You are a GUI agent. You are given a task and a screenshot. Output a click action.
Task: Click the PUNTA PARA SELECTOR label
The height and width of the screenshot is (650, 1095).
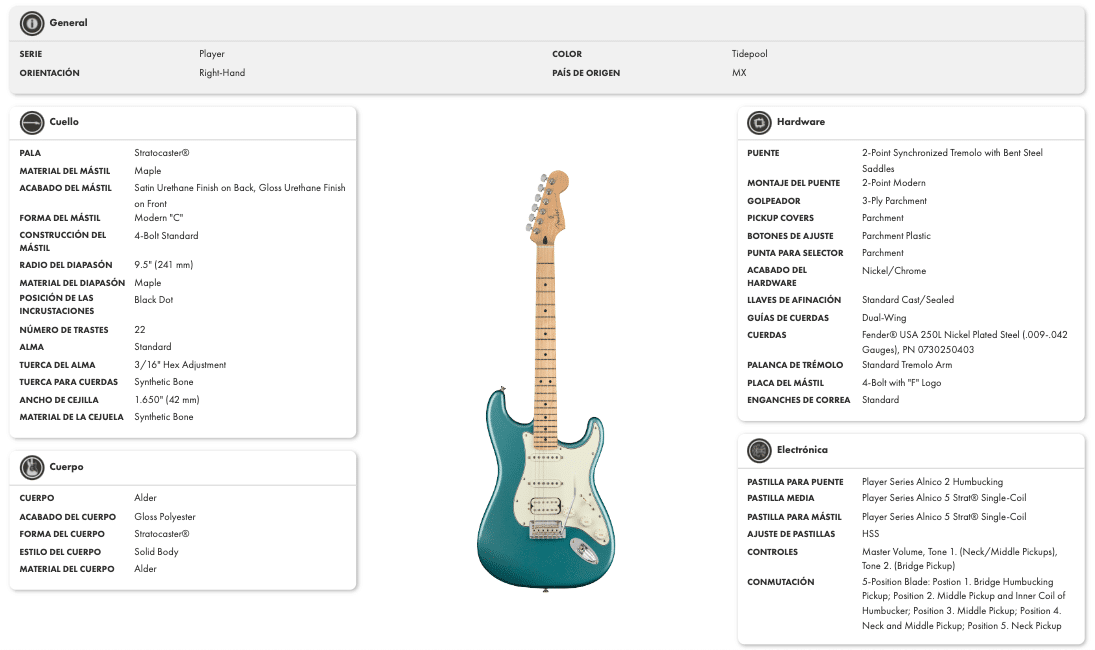pyautogui.click(x=795, y=253)
